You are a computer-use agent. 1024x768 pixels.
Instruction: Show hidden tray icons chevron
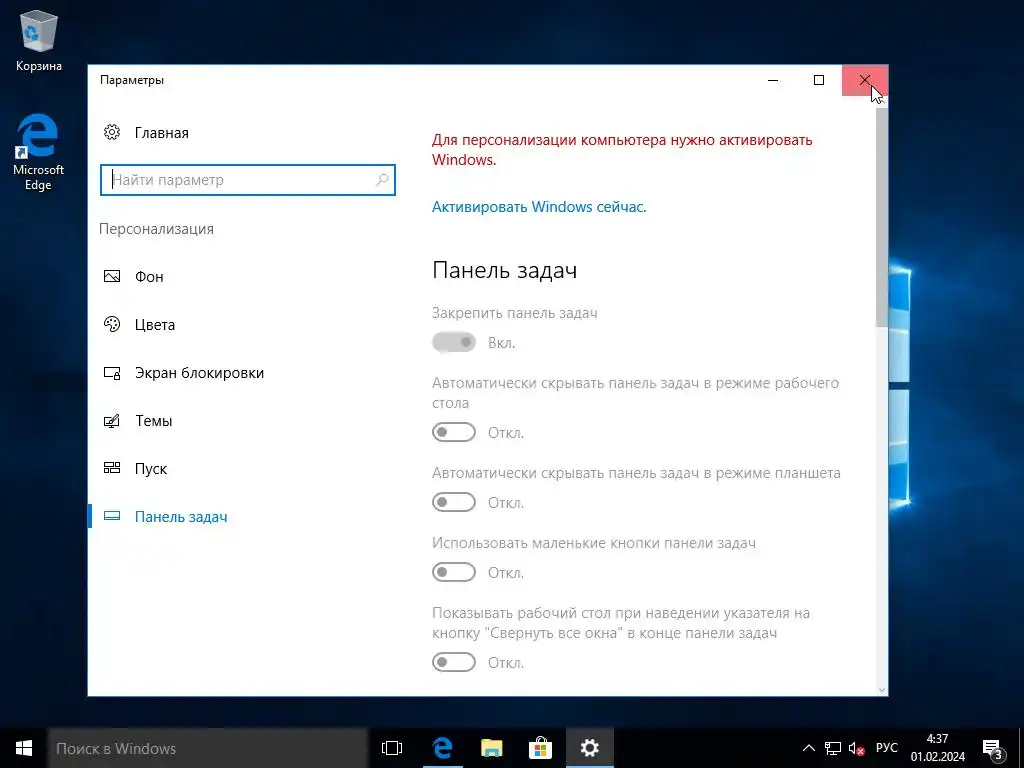(x=808, y=748)
